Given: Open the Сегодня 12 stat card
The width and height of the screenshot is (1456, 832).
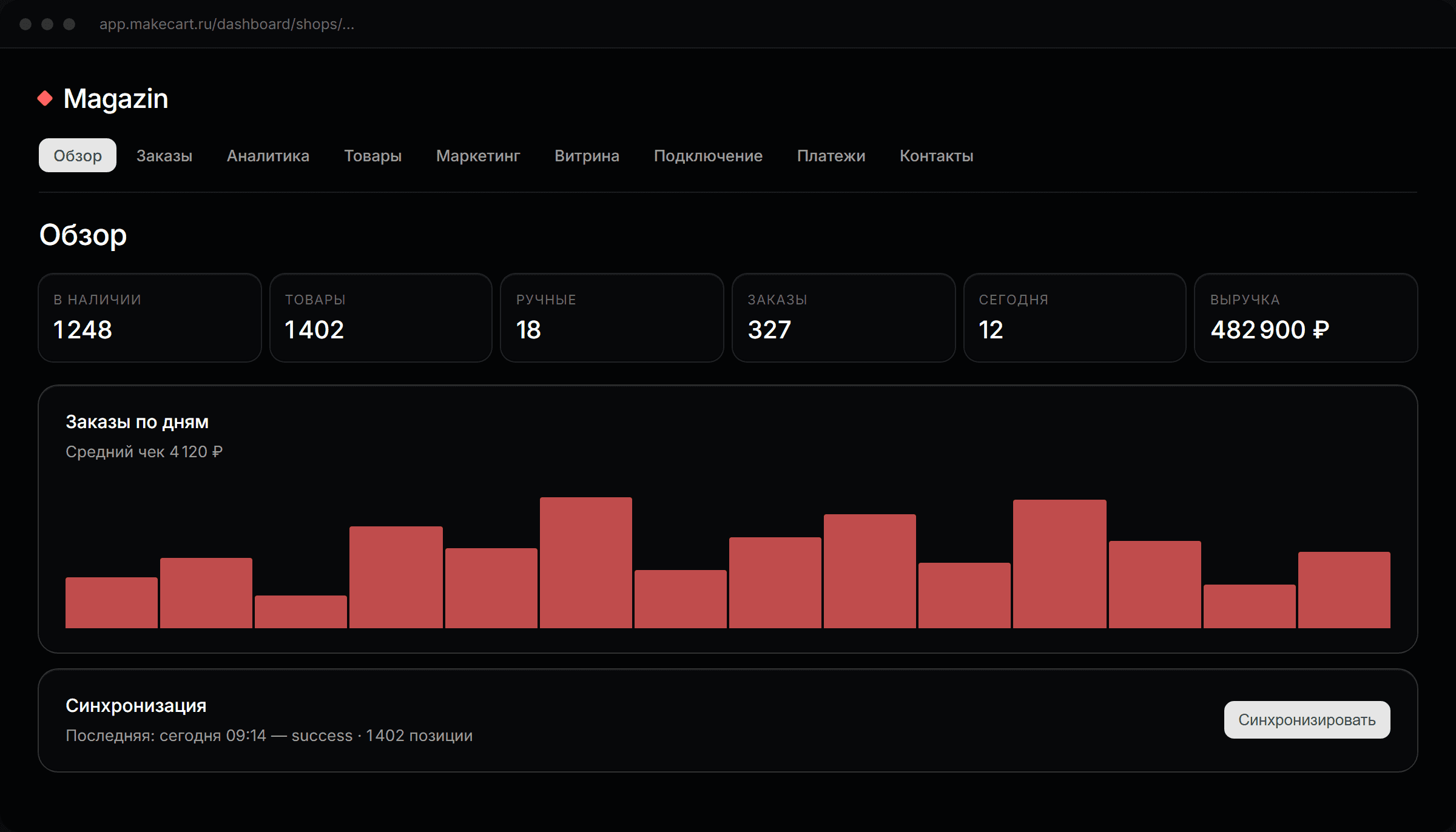Looking at the screenshot, I should [x=1075, y=318].
